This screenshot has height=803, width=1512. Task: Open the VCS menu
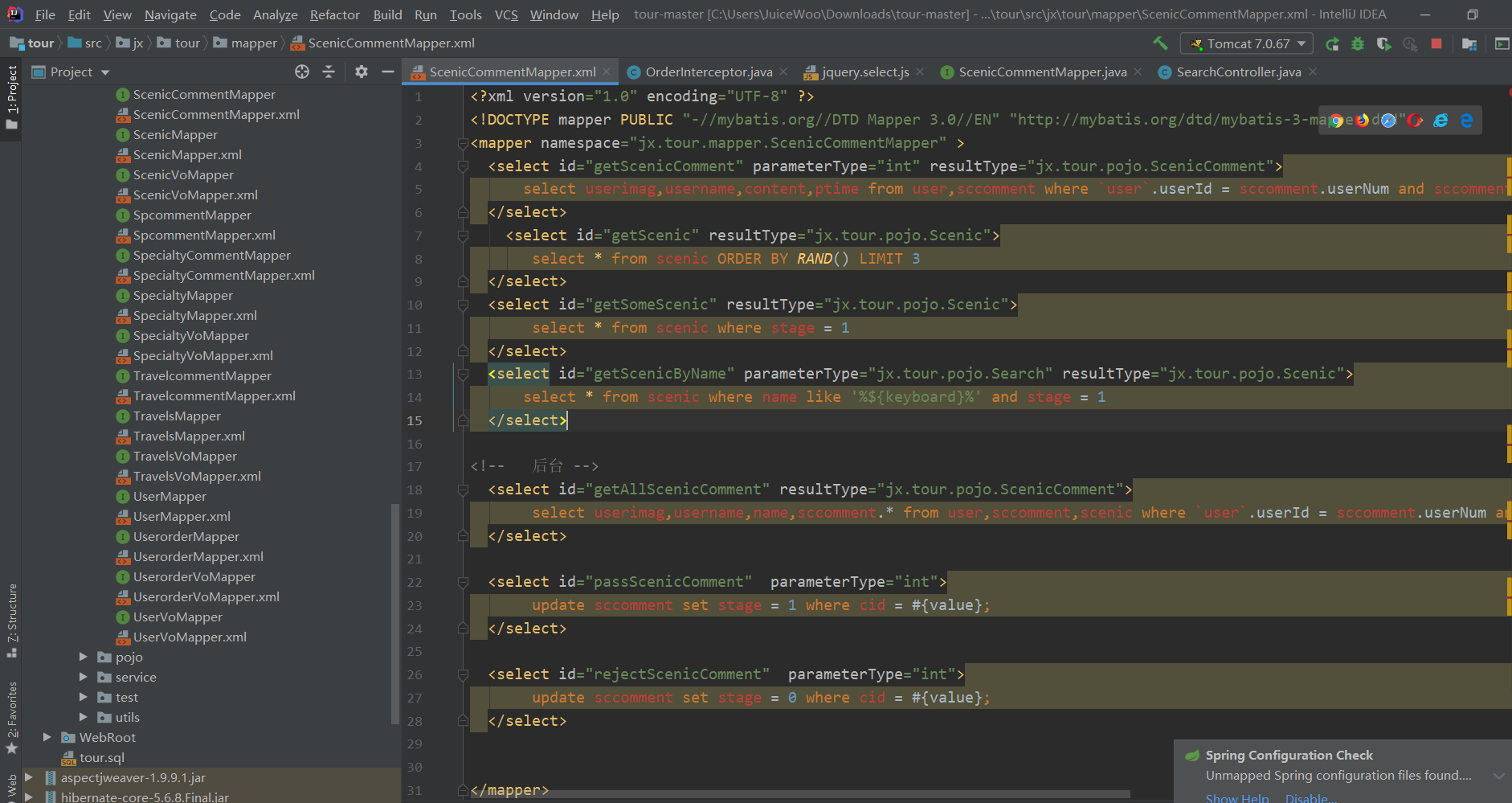(x=506, y=14)
